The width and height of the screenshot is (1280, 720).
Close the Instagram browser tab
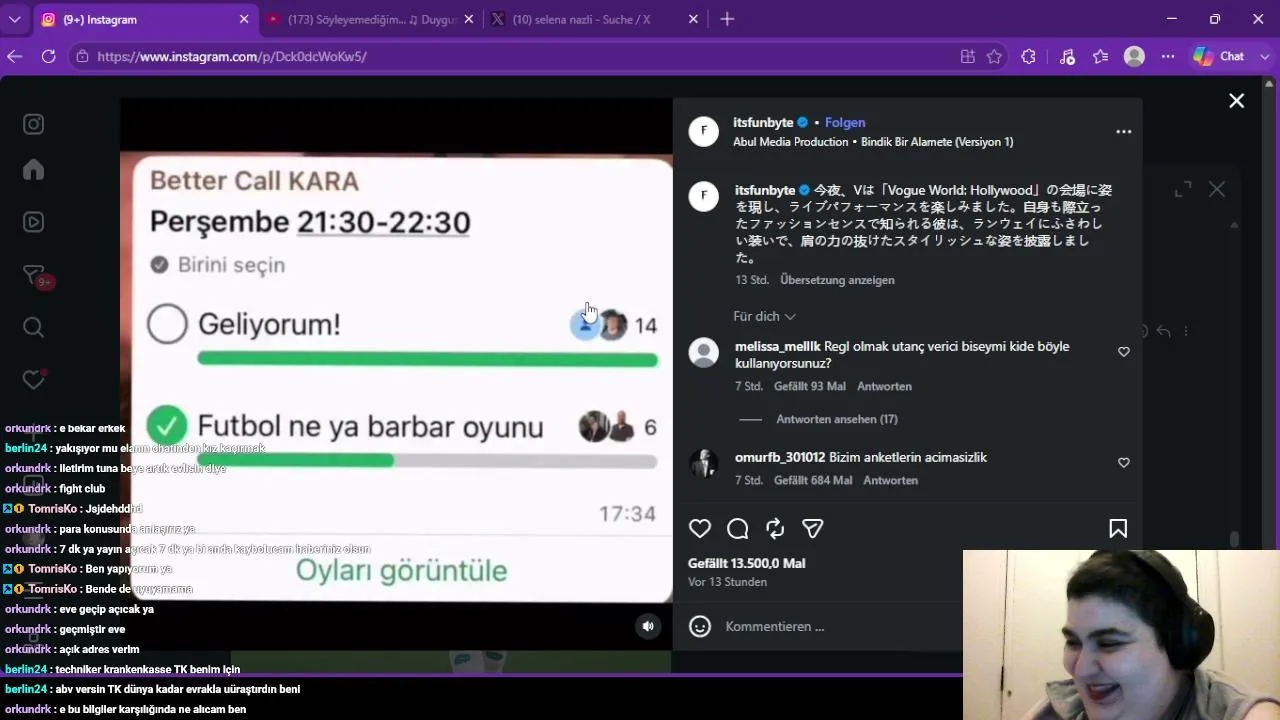[244, 19]
